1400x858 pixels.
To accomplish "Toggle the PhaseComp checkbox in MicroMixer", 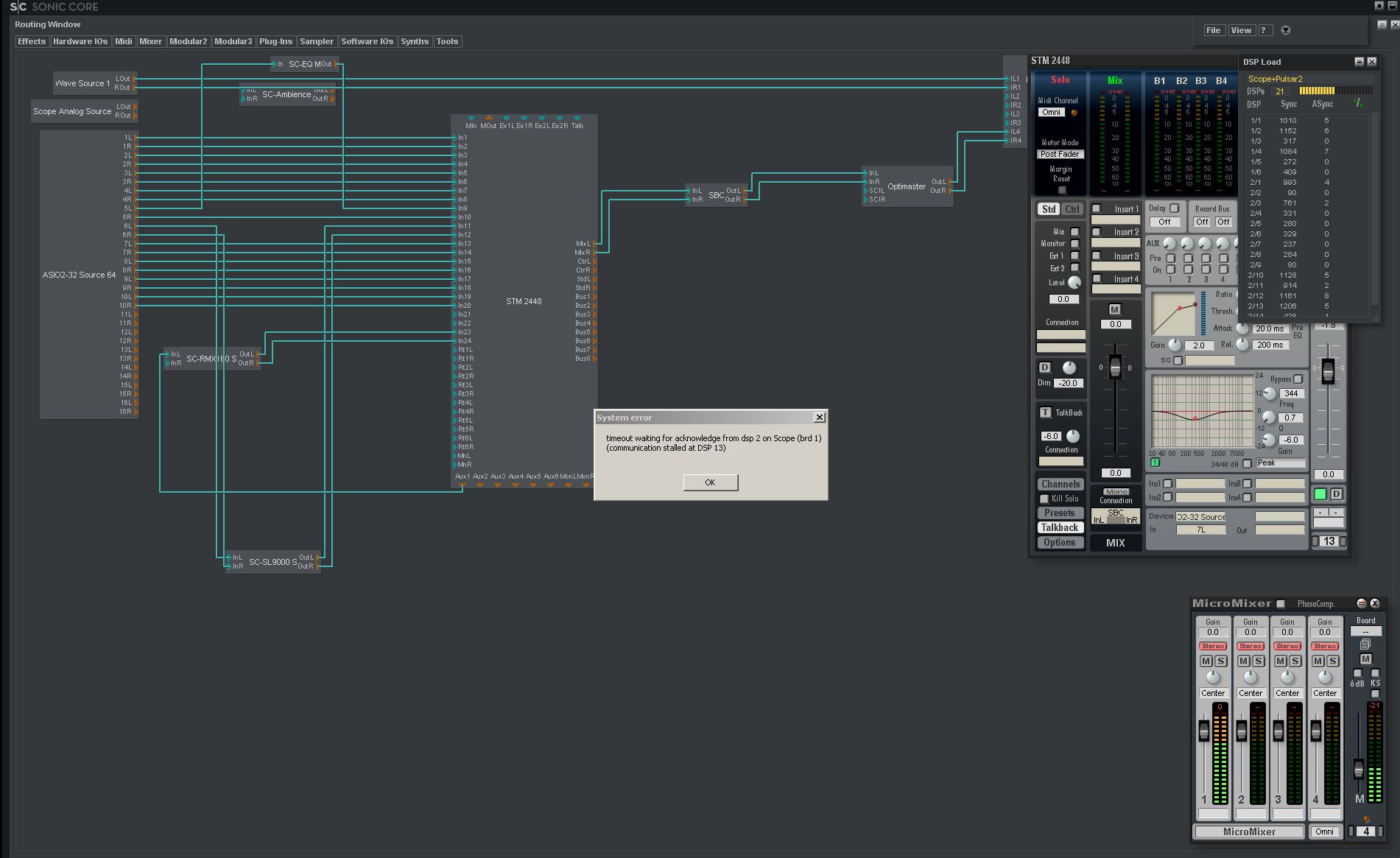I will [1281, 604].
